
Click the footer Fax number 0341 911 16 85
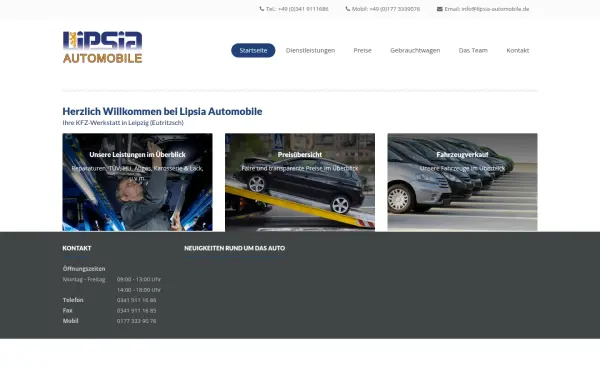136,310
